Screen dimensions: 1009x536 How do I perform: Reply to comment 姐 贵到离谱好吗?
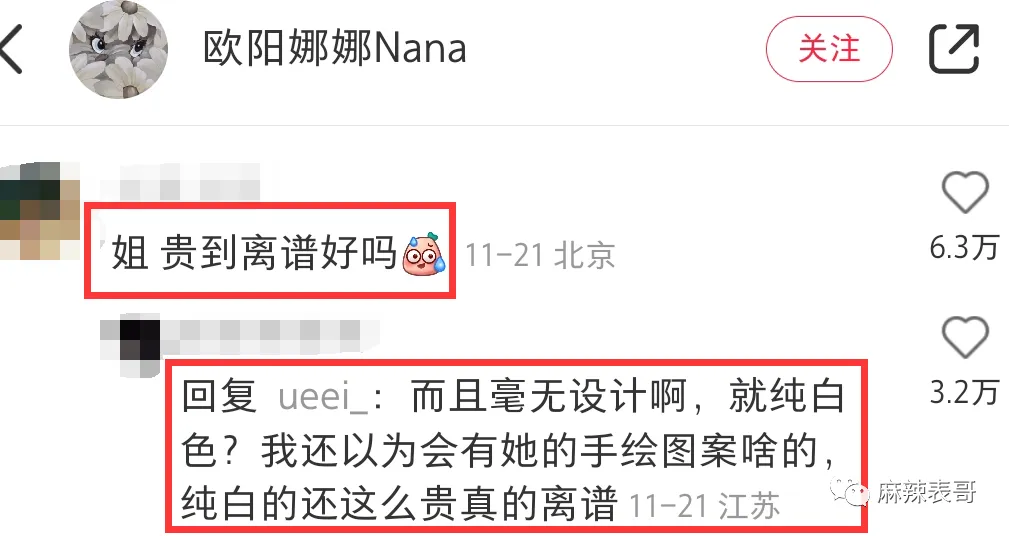pyautogui.click(x=254, y=252)
